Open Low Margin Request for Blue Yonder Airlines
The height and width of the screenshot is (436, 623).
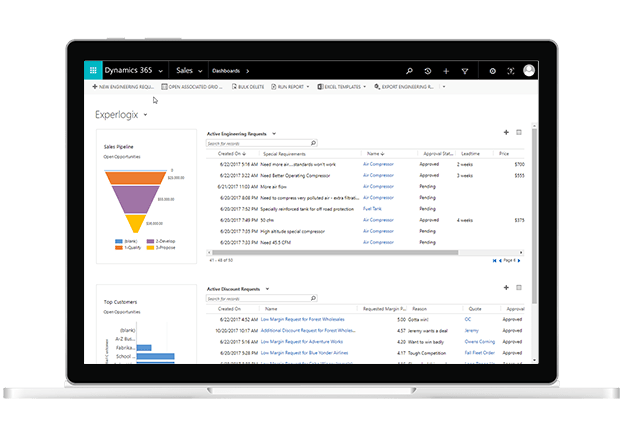(x=304, y=353)
